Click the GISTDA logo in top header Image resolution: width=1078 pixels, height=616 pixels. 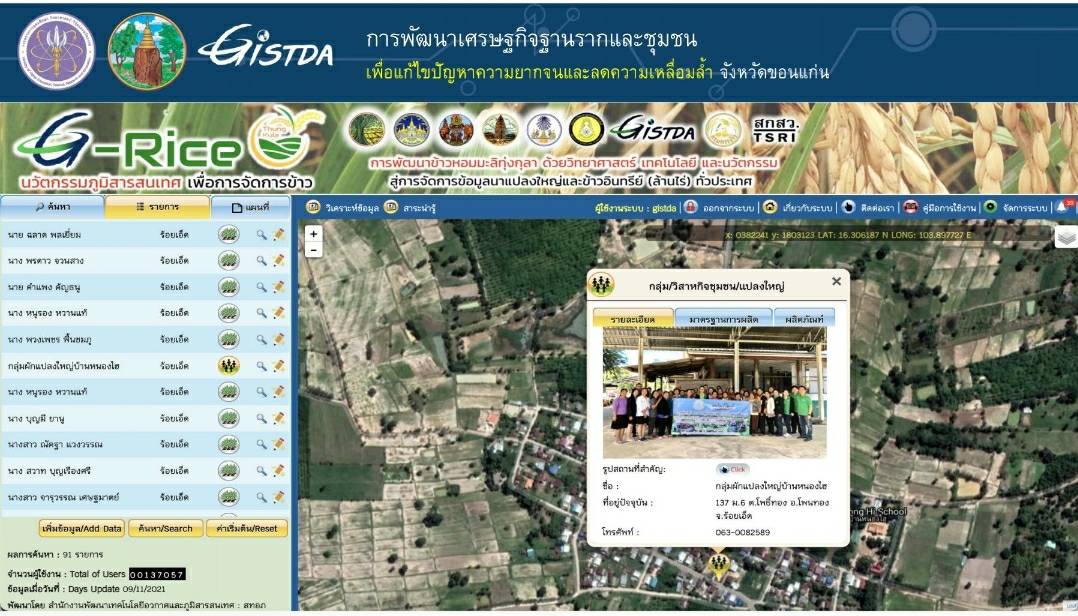click(x=267, y=47)
